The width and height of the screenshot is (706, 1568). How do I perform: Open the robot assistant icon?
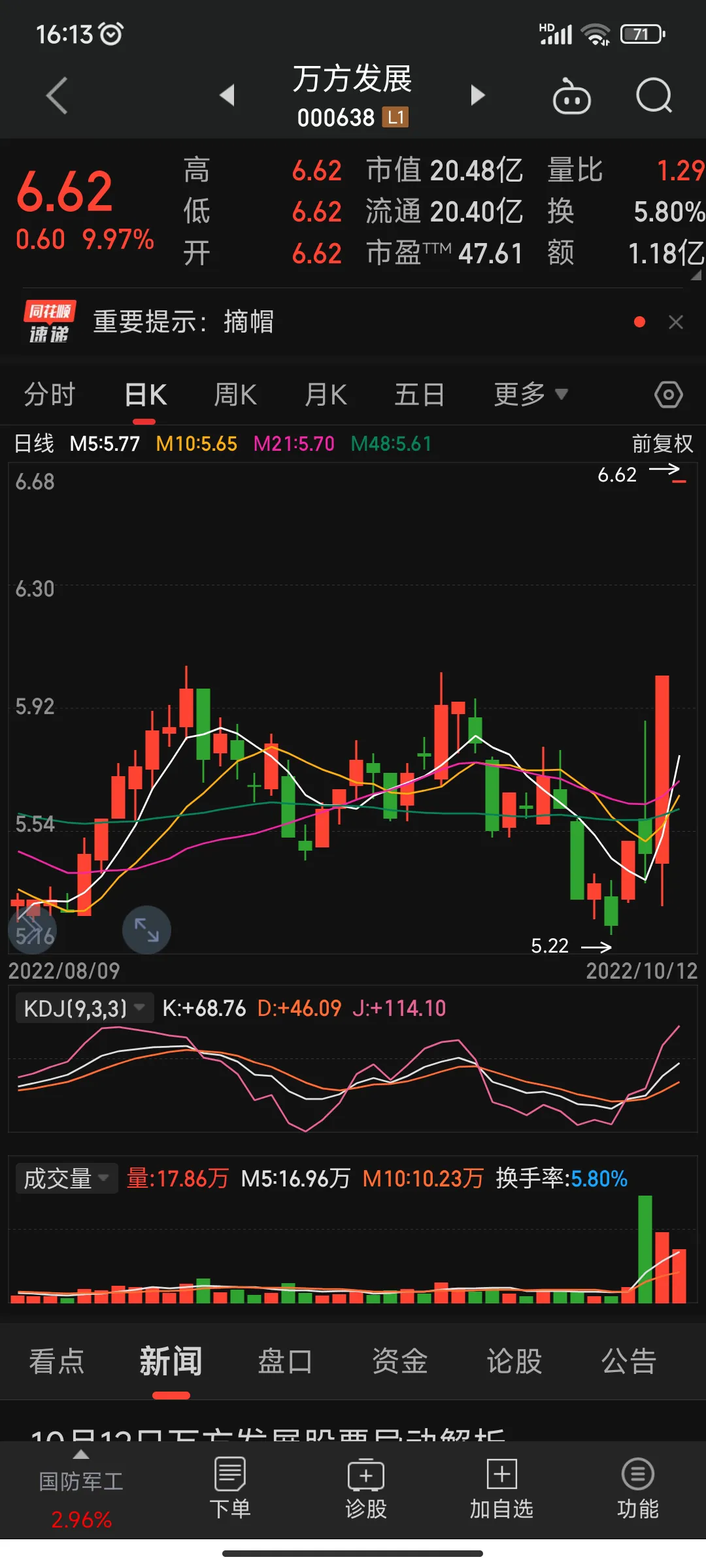[x=572, y=96]
